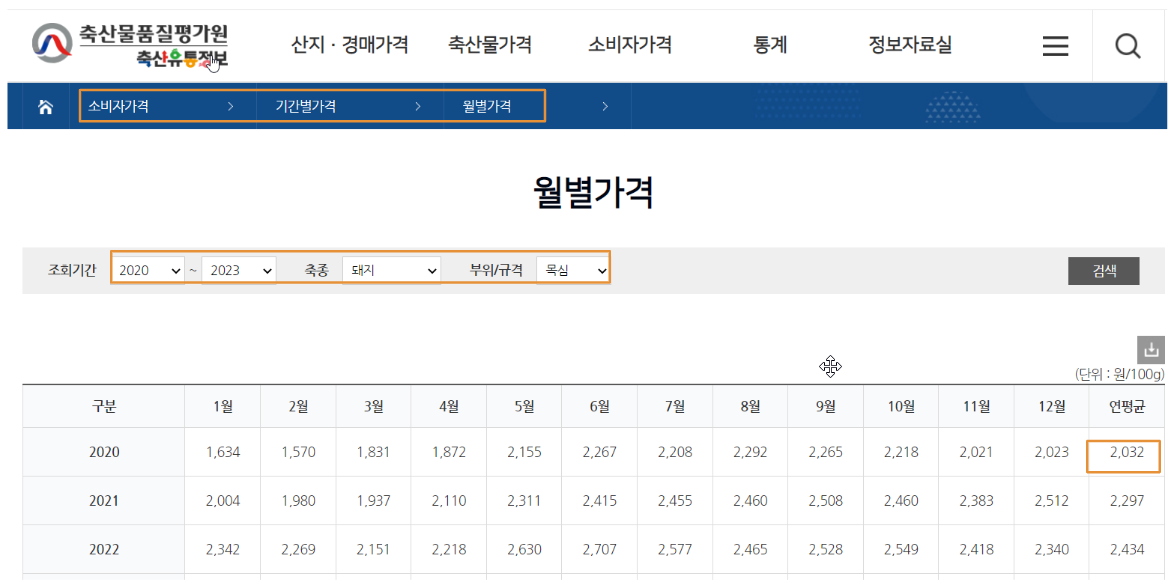The height and width of the screenshot is (588, 1173).
Task: Click the 조회기간 label
Action: [x=72, y=270]
